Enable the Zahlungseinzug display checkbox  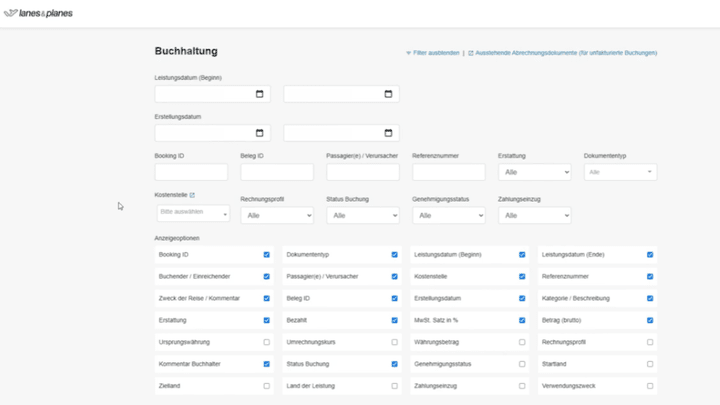click(522, 385)
